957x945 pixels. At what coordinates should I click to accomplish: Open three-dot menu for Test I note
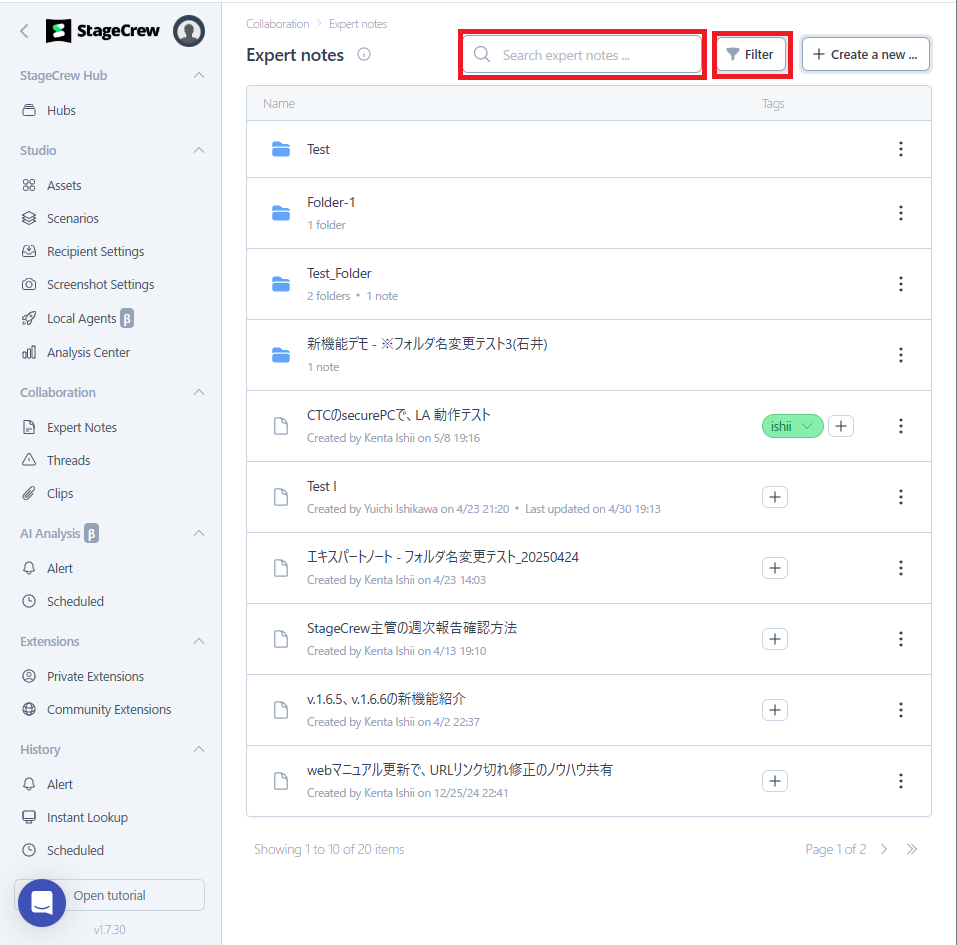(x=900, y=497)
